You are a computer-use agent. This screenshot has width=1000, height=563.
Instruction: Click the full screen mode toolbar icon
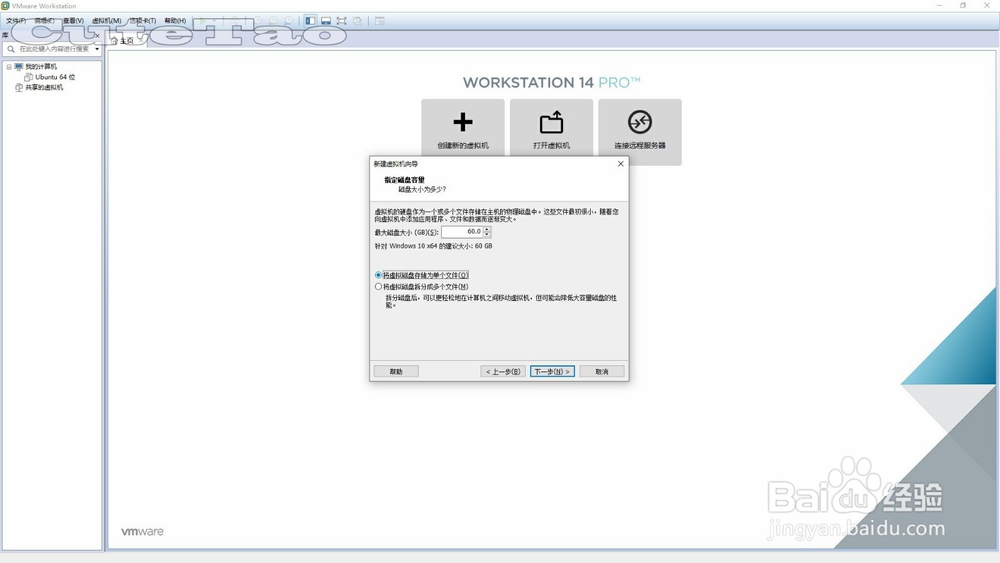pyautogui.click(x=341, y=21)
